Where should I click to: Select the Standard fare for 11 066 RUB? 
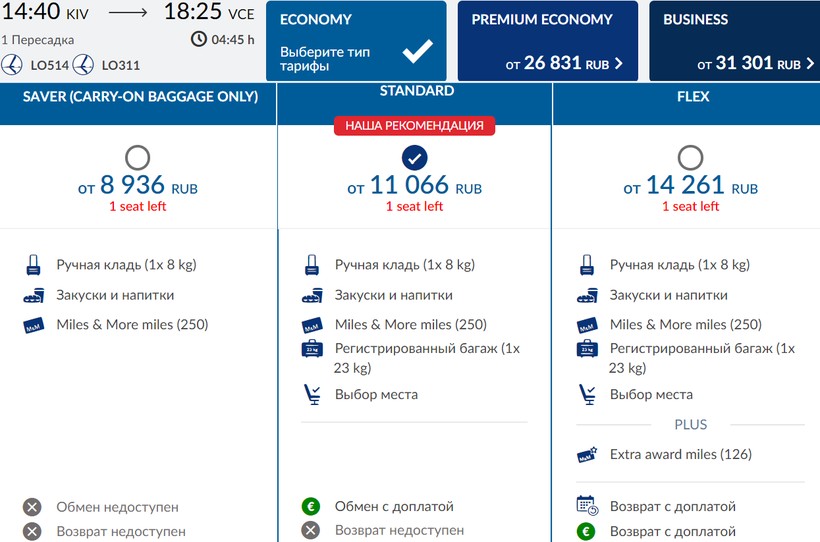[414, 157]
